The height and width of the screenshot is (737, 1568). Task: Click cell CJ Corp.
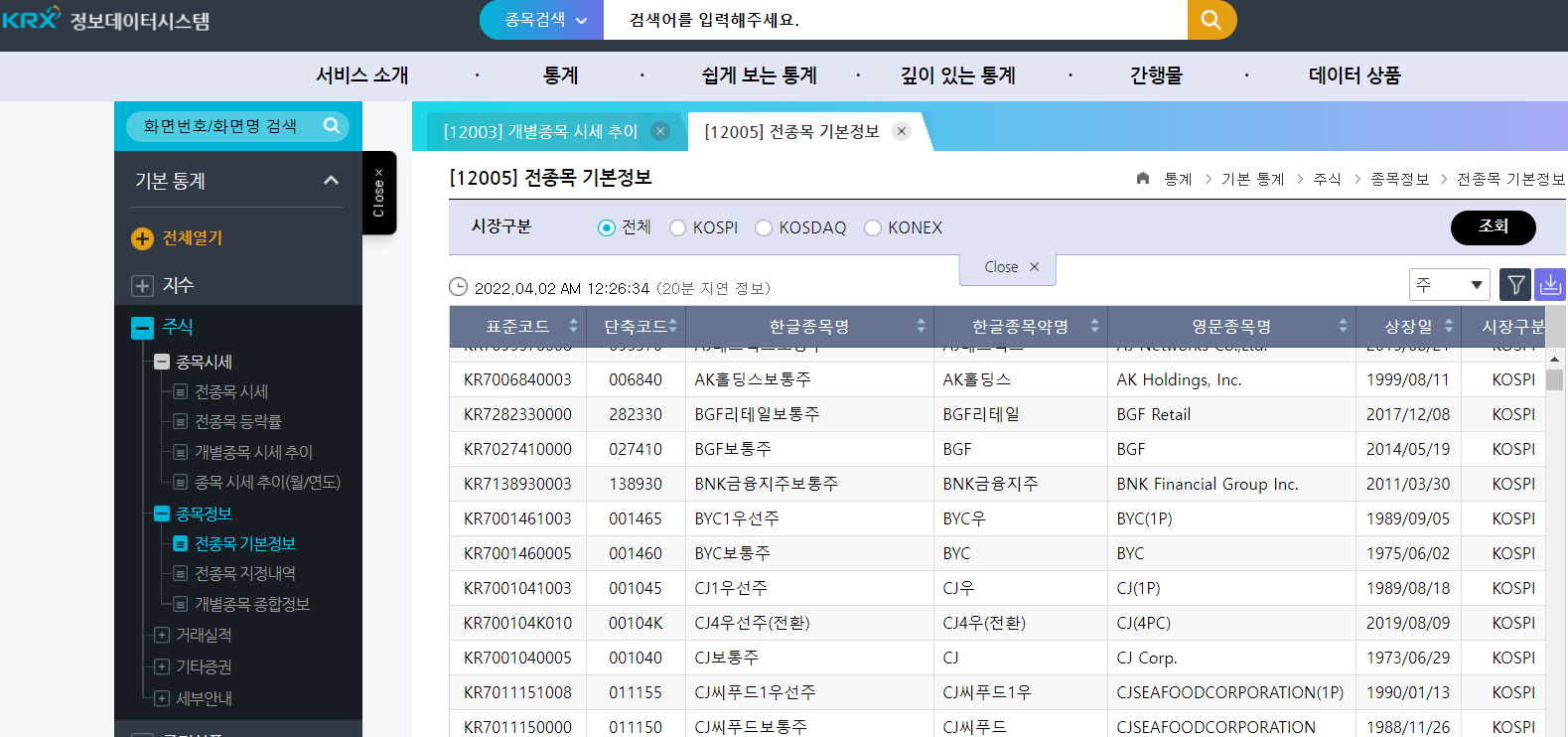(1231, 658)
